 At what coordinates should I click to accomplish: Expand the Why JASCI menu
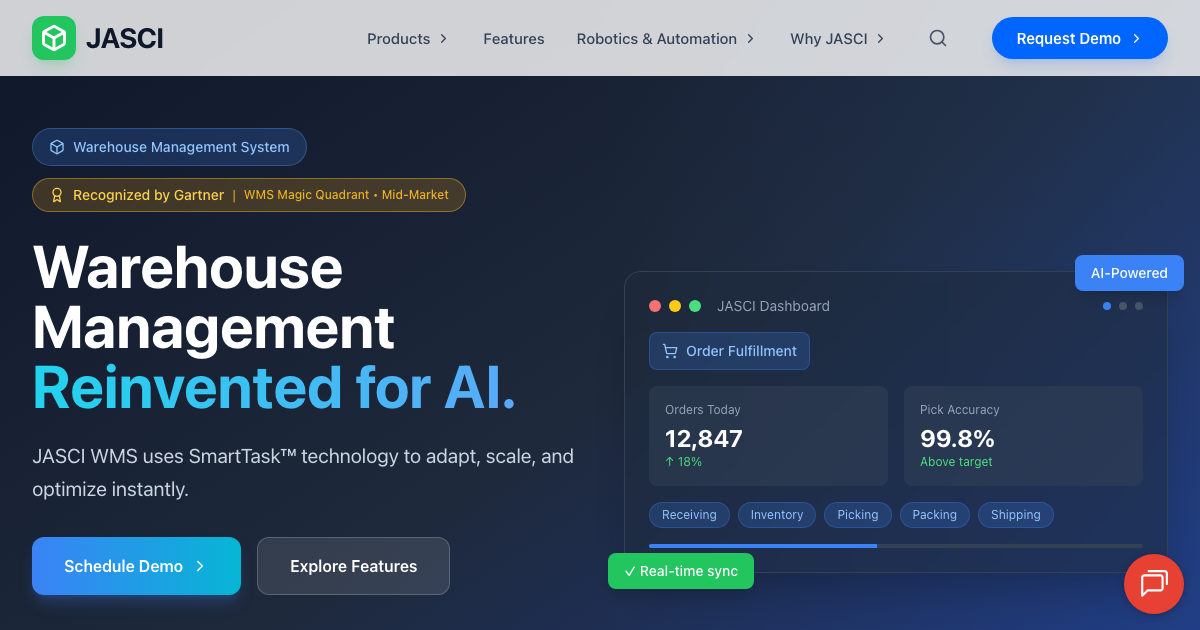[x=837, y=39]
